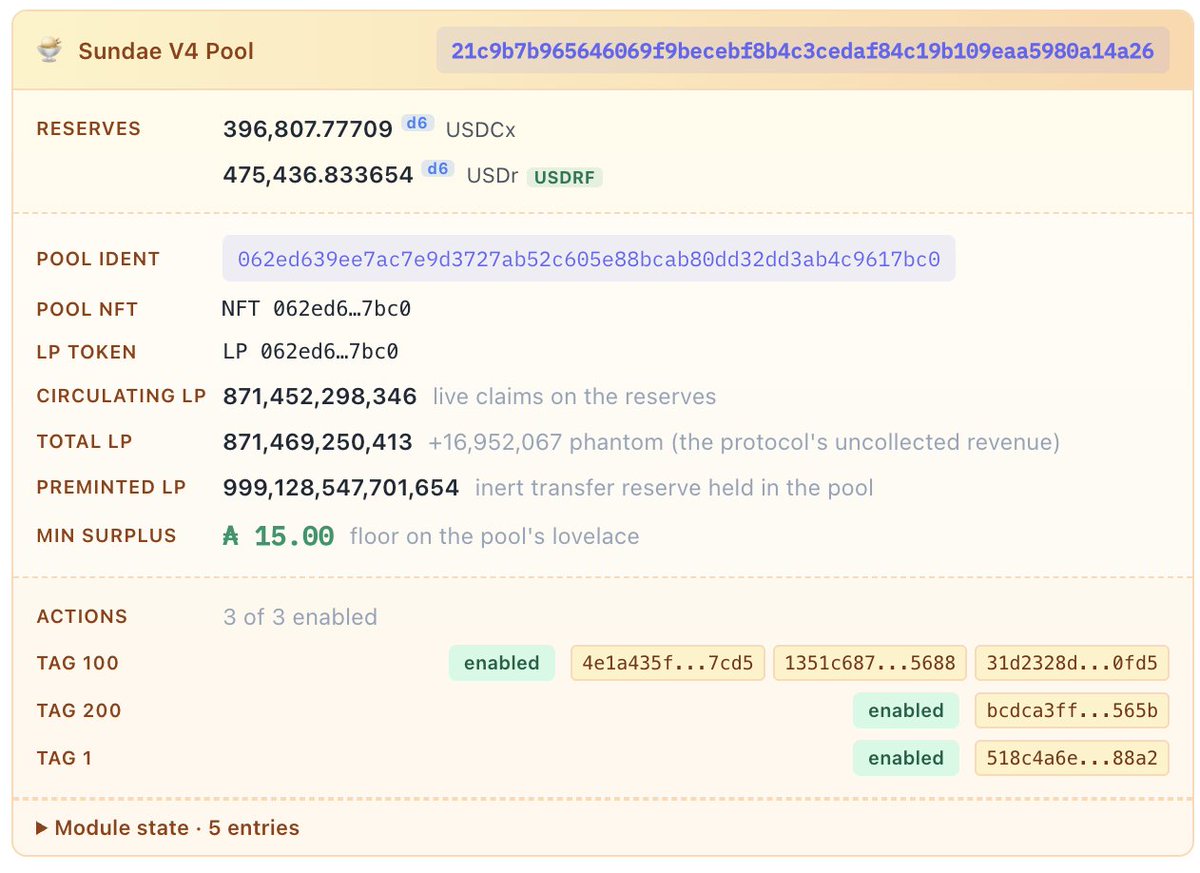This screenshot has width=1200, height=873.
Task: Click the RESERVES label
Action: point(89,129)
